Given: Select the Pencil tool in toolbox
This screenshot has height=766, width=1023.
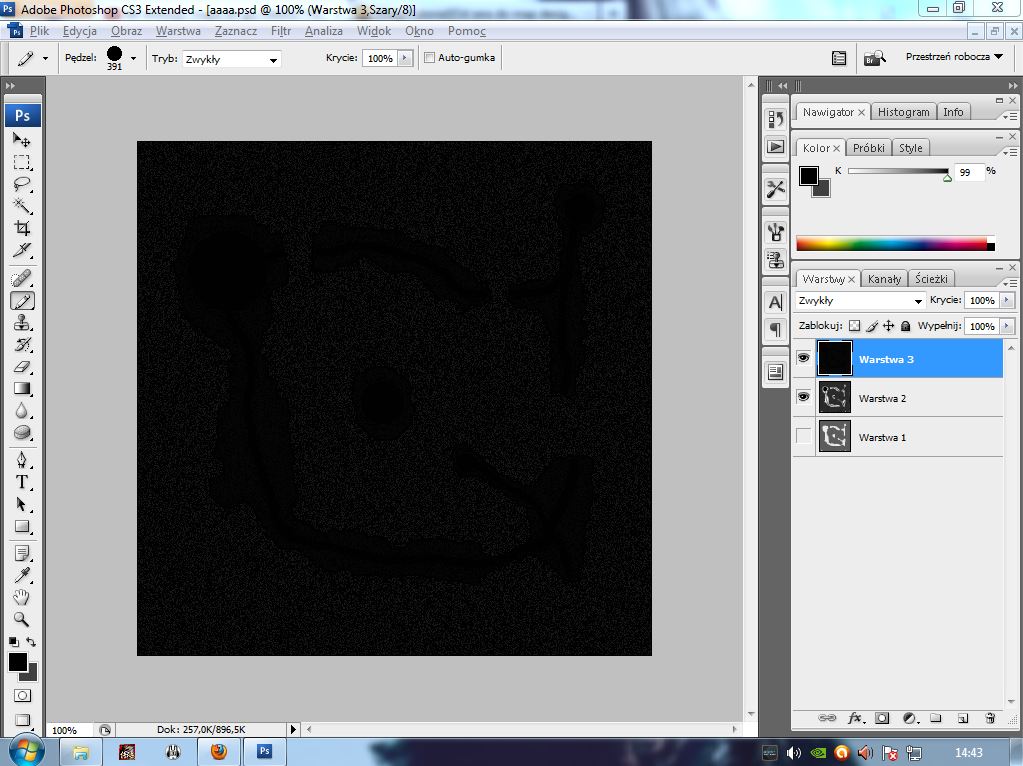Looking at the screenshot, I should click(x=22, y=301).
